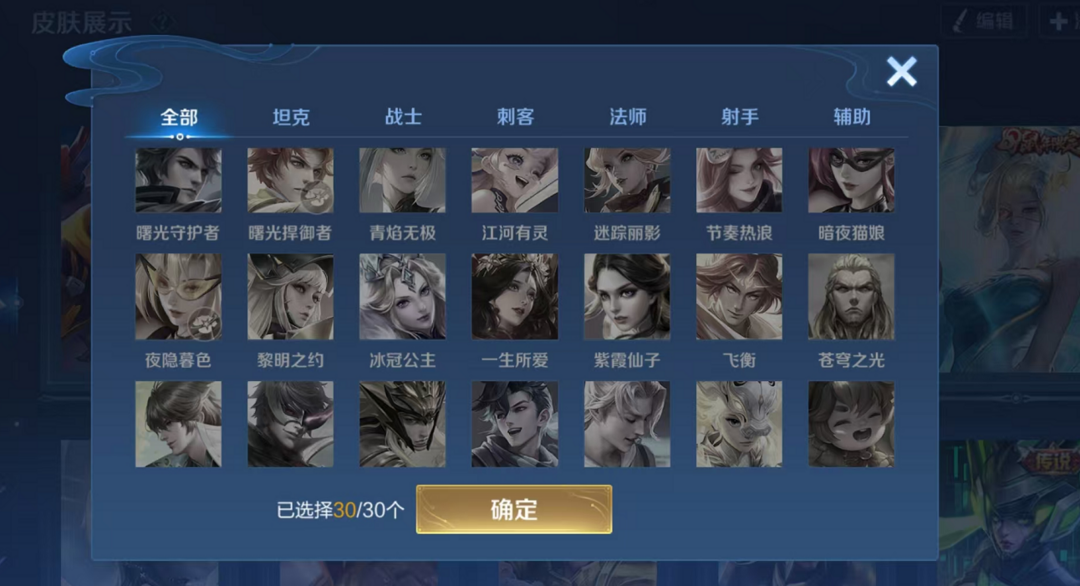Choose the 暗夜猫娘 masked skin portrait
Screen dimensions: 1080x586
coord(851,180)
